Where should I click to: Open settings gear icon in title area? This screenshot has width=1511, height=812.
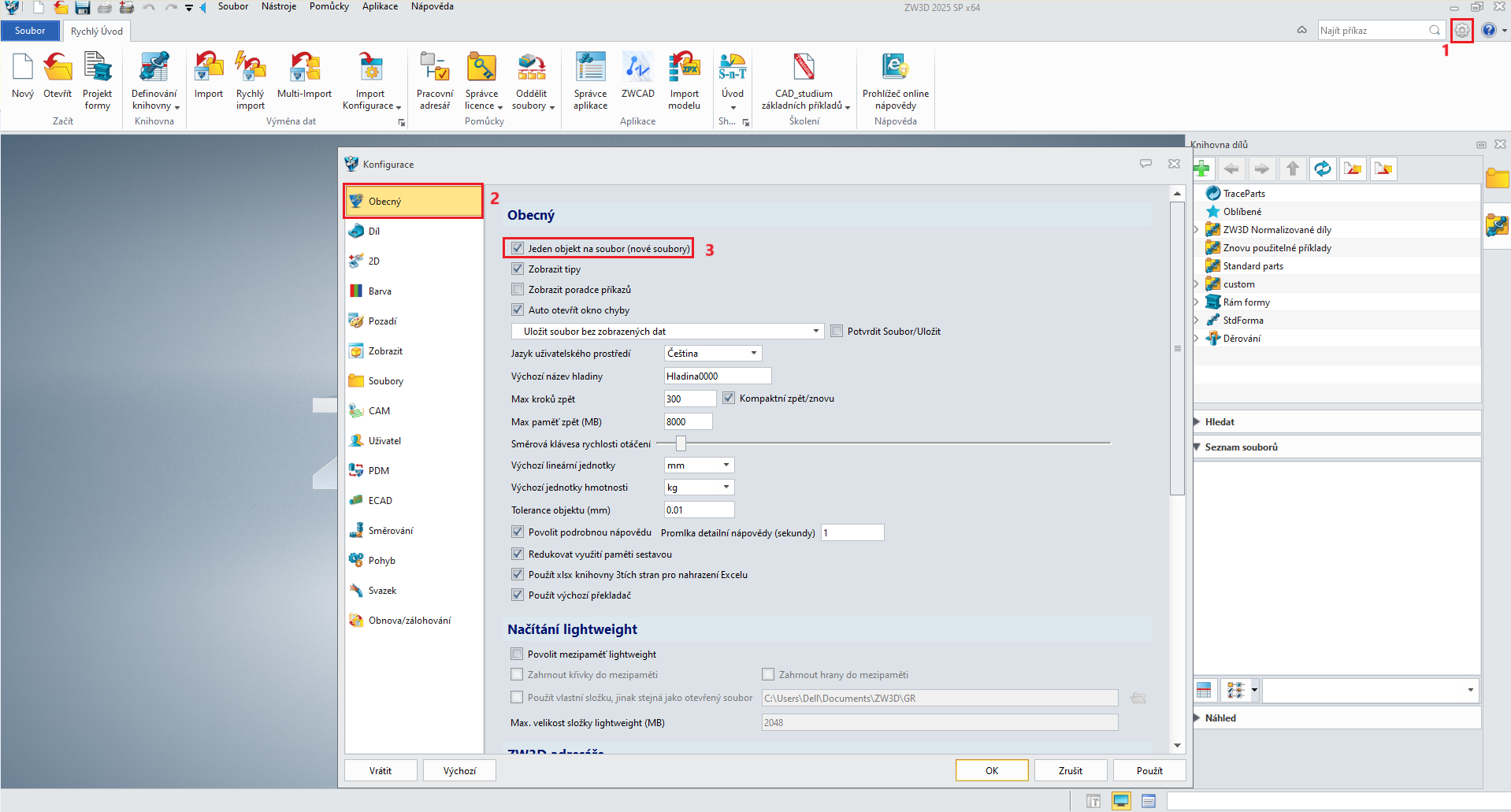pyautogui.click(x=1461, y=31)
